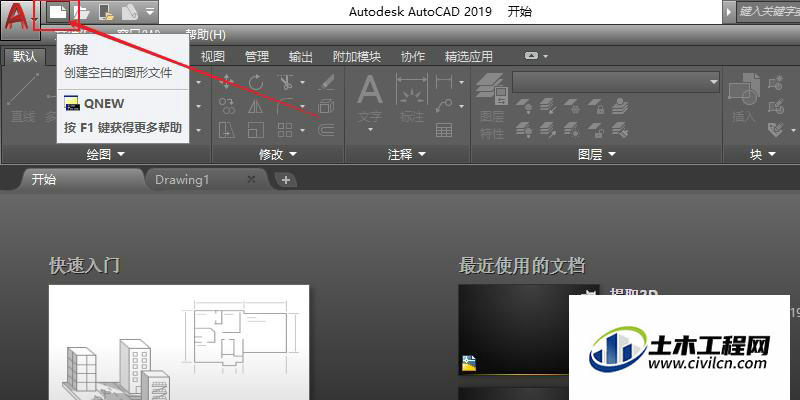Screen dimensions: 800x400
Task: Click the Layer Lock padlock icon
Action: 596,106
